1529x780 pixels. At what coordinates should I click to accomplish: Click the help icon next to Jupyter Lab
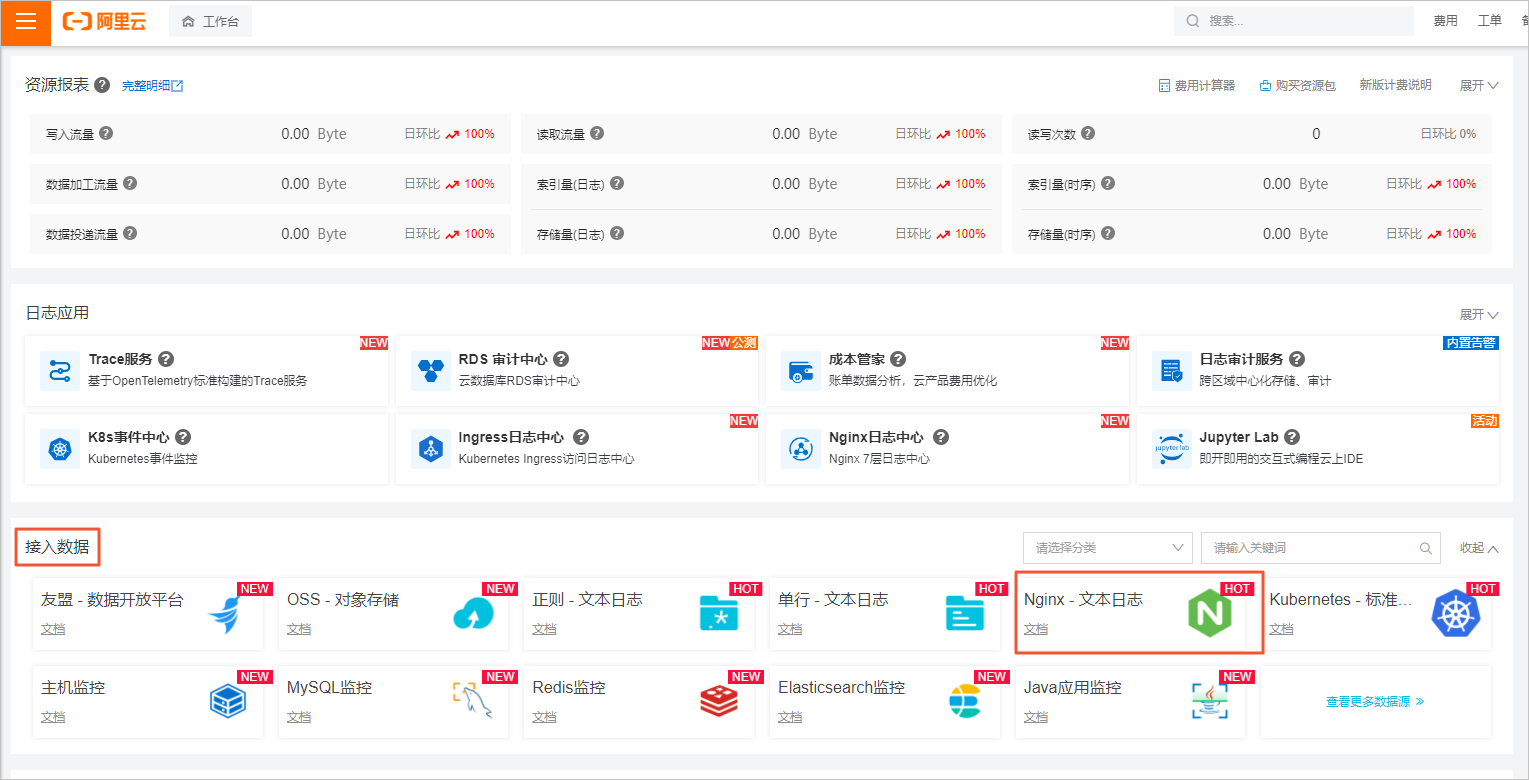(x=1292, y=437)
